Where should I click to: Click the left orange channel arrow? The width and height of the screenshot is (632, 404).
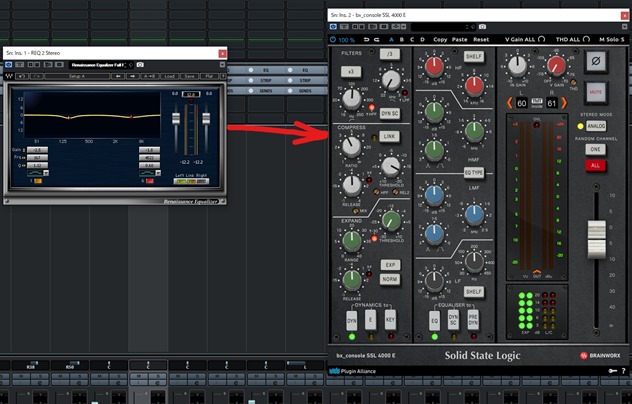(508, 103)
